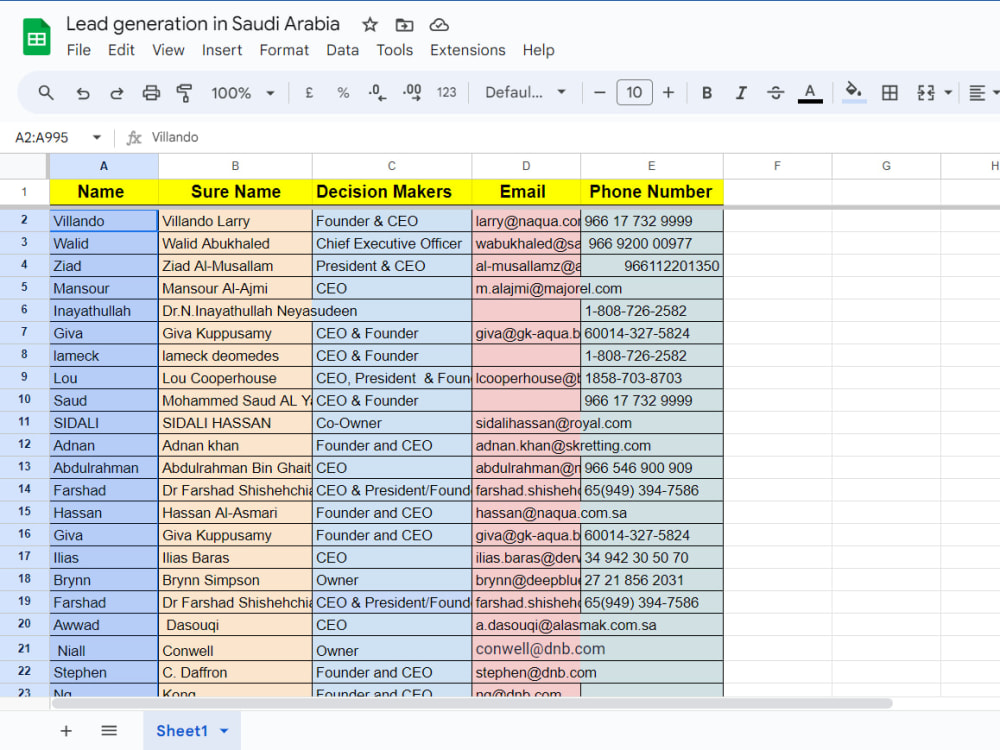Select the cell containing Brynn Simpson

(235, 580)
